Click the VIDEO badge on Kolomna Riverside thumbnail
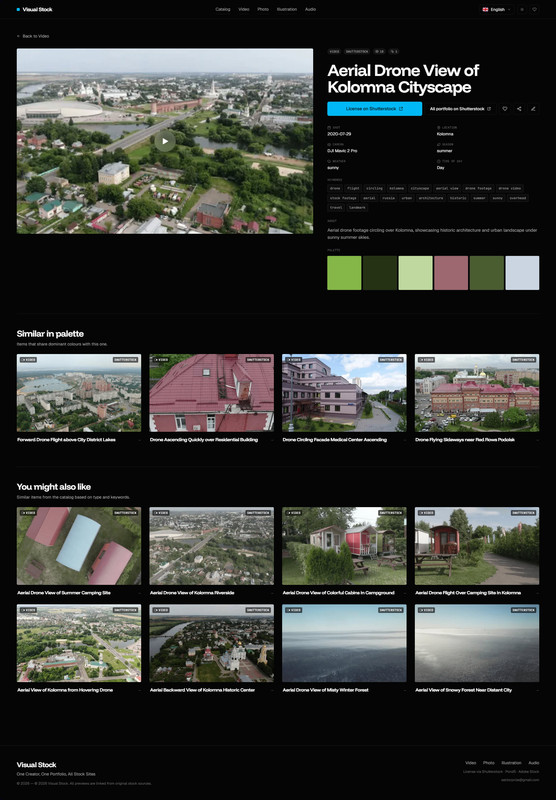556x800 pixels. [x=161, y=513]
